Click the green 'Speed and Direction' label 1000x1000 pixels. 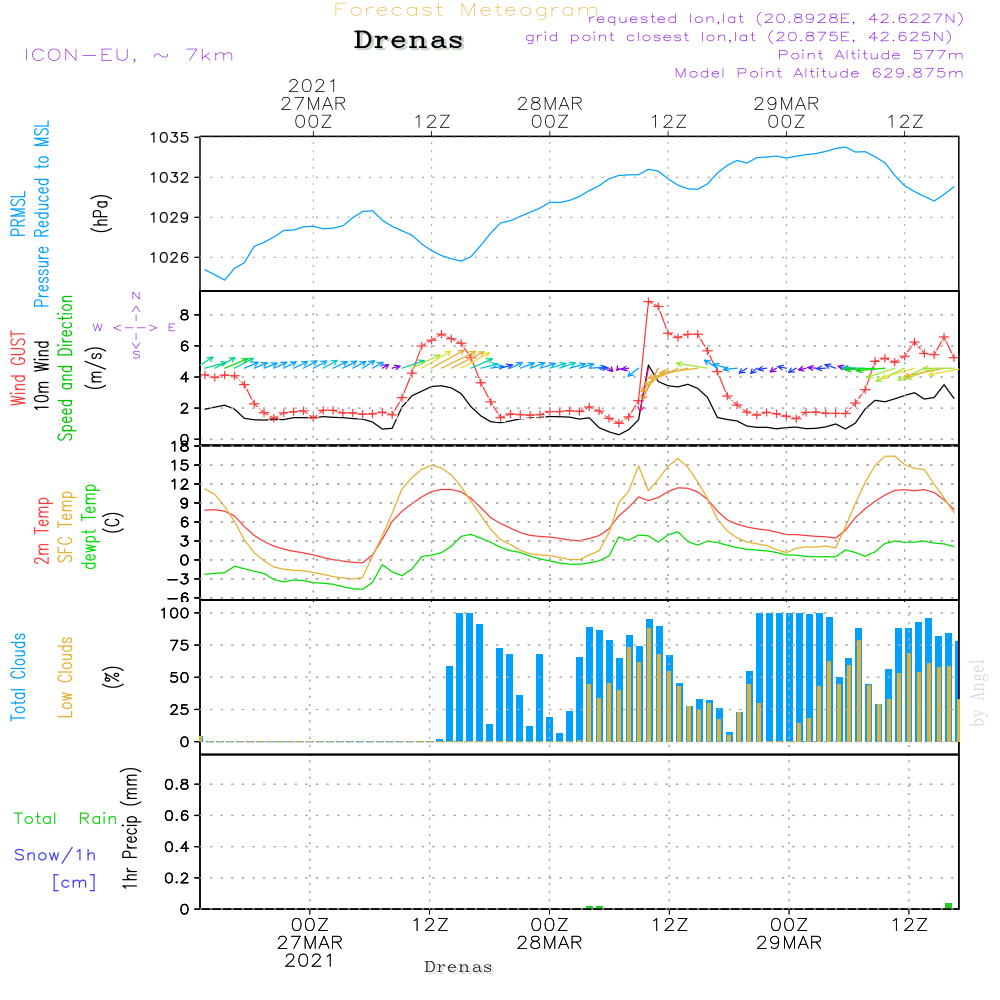pos(66,368)
